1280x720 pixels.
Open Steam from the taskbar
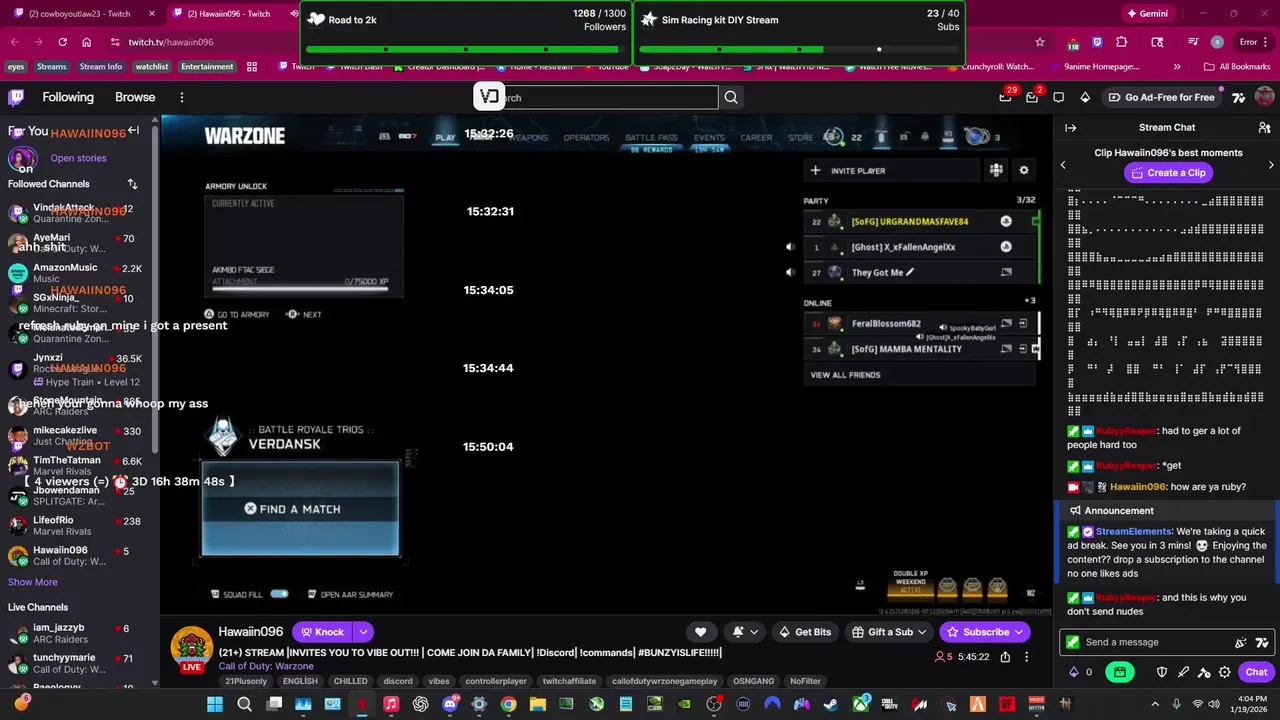831,704
